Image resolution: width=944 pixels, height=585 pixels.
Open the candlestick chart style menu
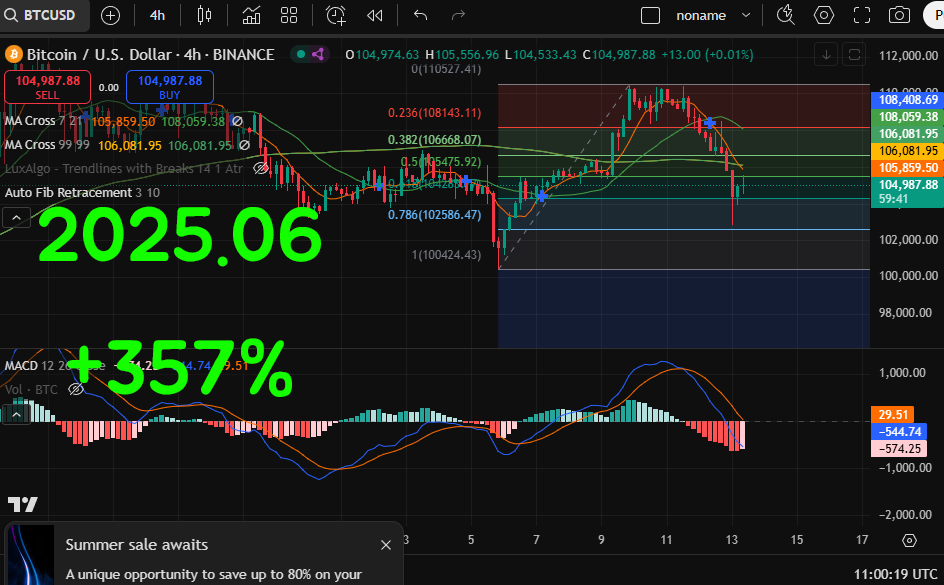pos(205,16)
